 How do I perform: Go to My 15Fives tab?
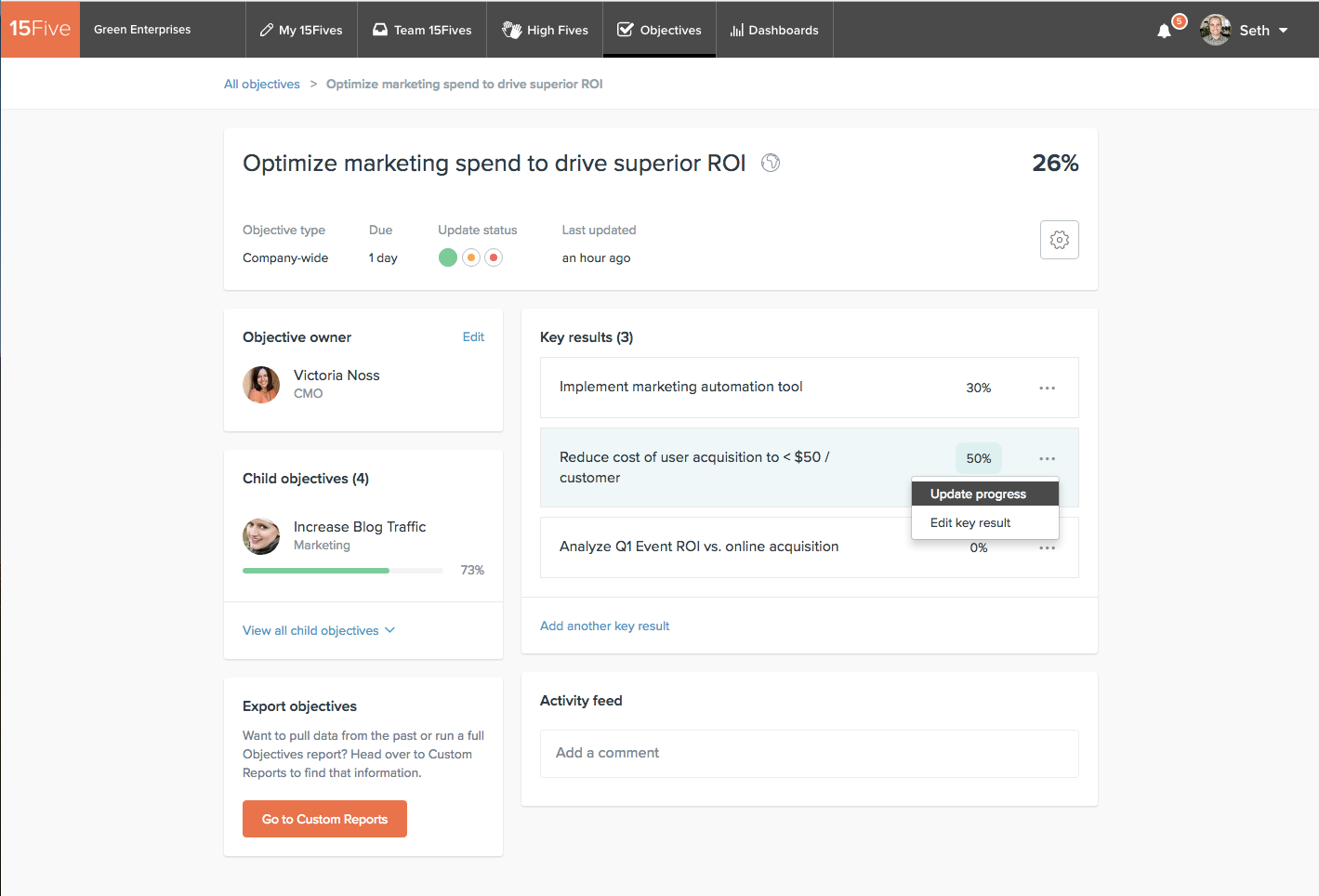[x=301, y=30]
